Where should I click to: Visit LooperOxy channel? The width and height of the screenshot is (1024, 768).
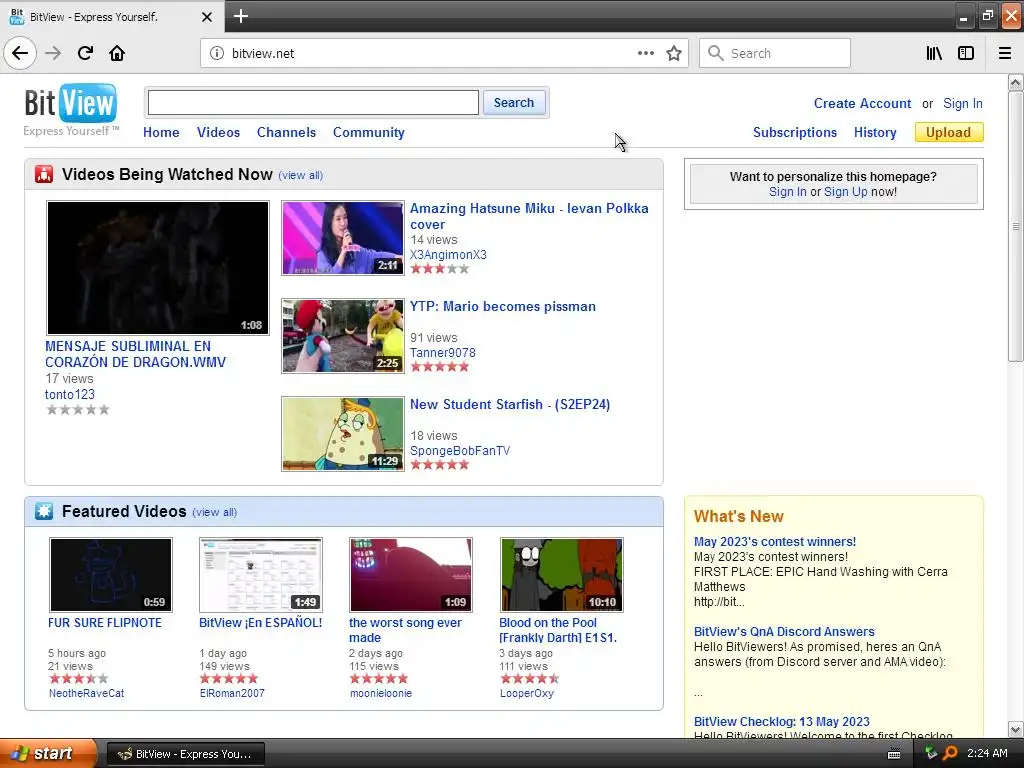click(526, 693)
